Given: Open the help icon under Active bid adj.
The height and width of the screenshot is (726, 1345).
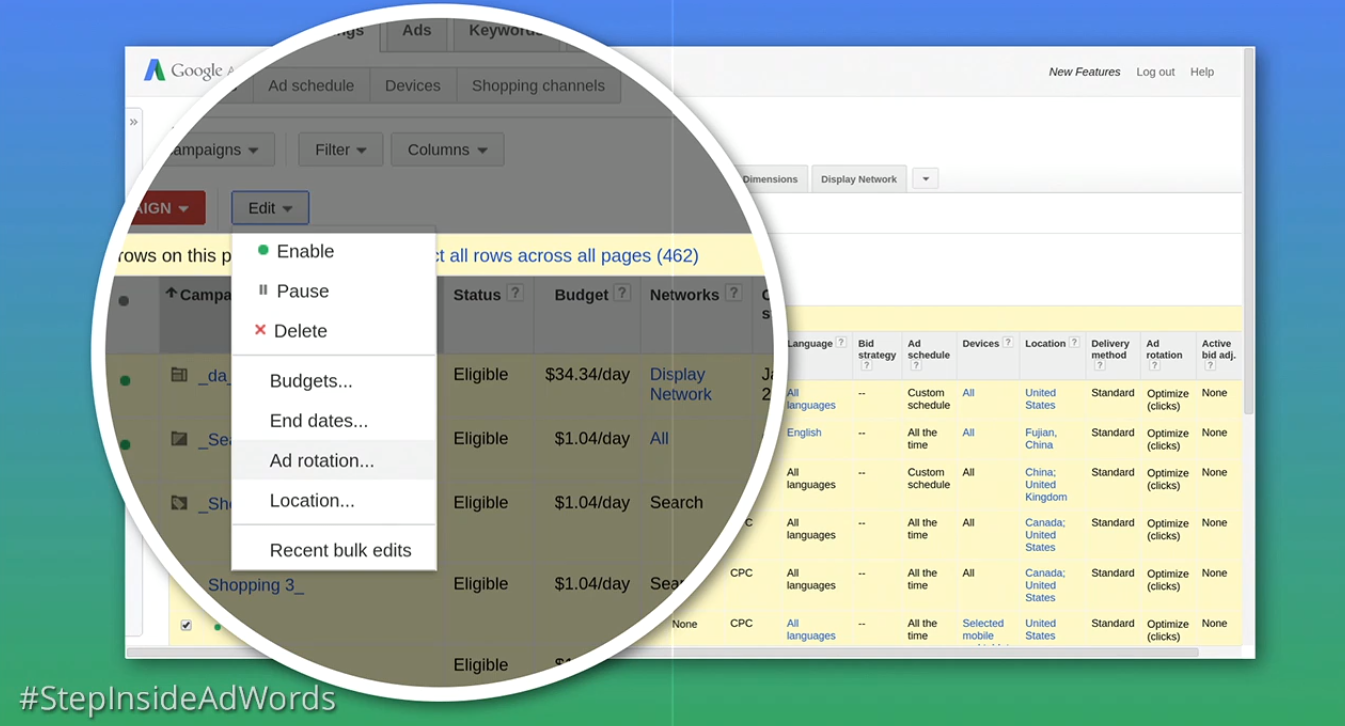Looking at the screenshot, I should click(1209, 366).
